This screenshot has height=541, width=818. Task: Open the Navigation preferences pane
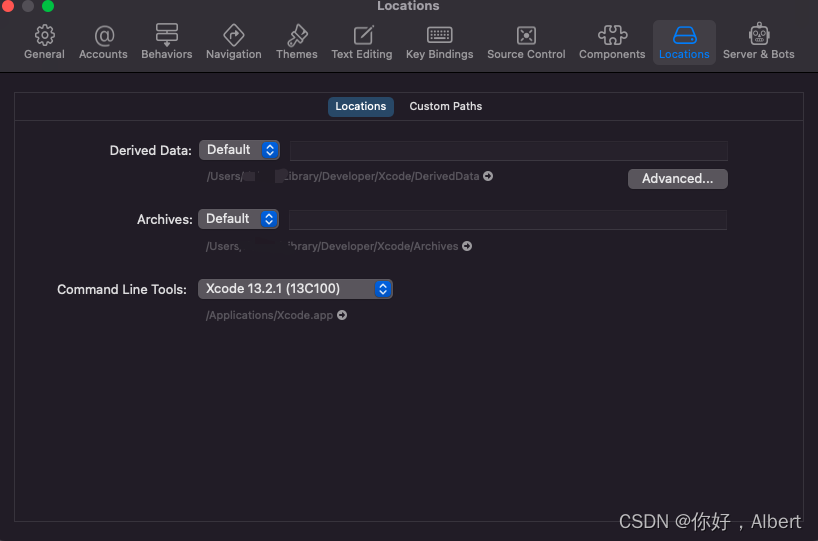pyautogui.click(x=234, y=42)
